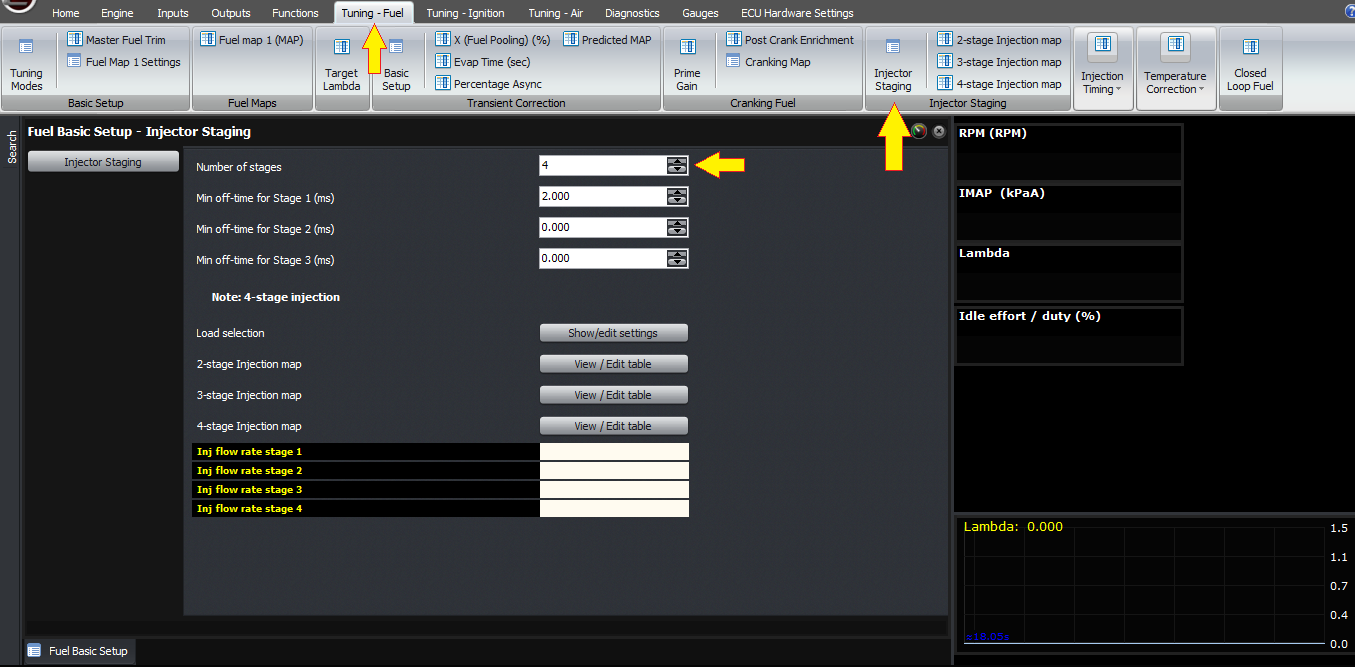Open Target Lambda table
This screenshot has height=667, width=1355.
[341, 64]
